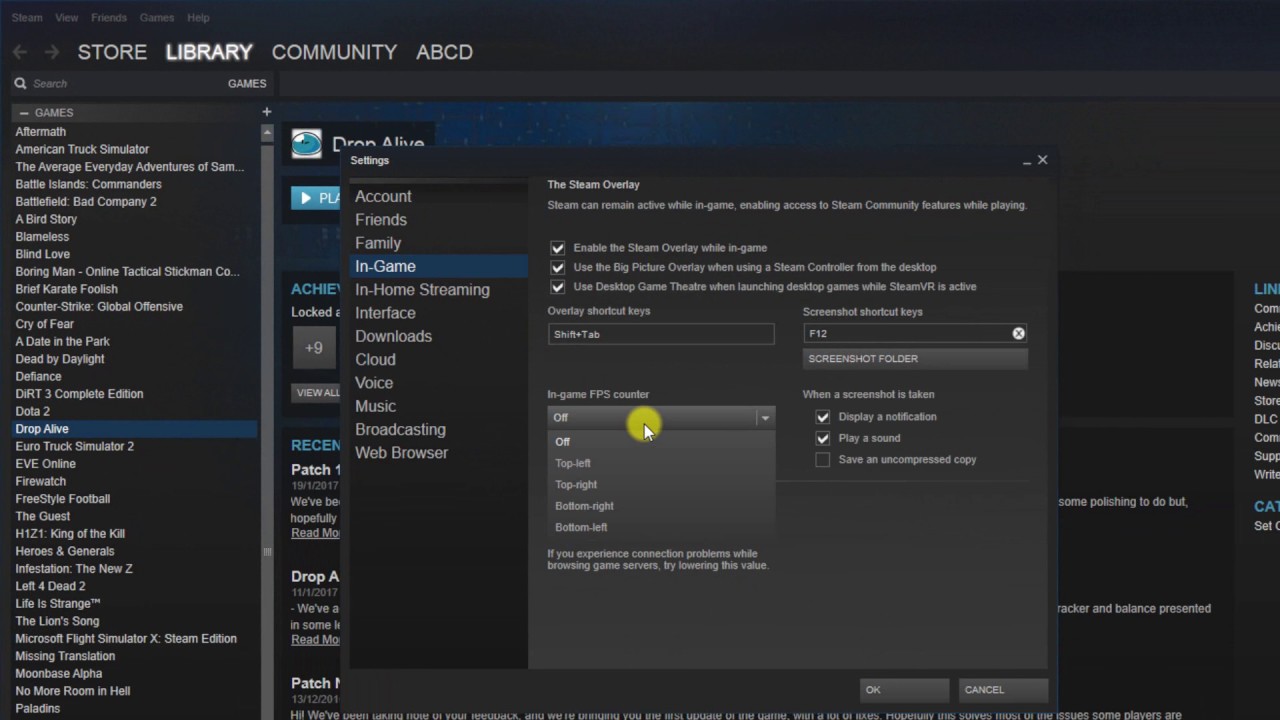The width and height of the screenshot is (1280, 720).
Task: Select Heroes & Generals in list
Action: tap(65, 551)
